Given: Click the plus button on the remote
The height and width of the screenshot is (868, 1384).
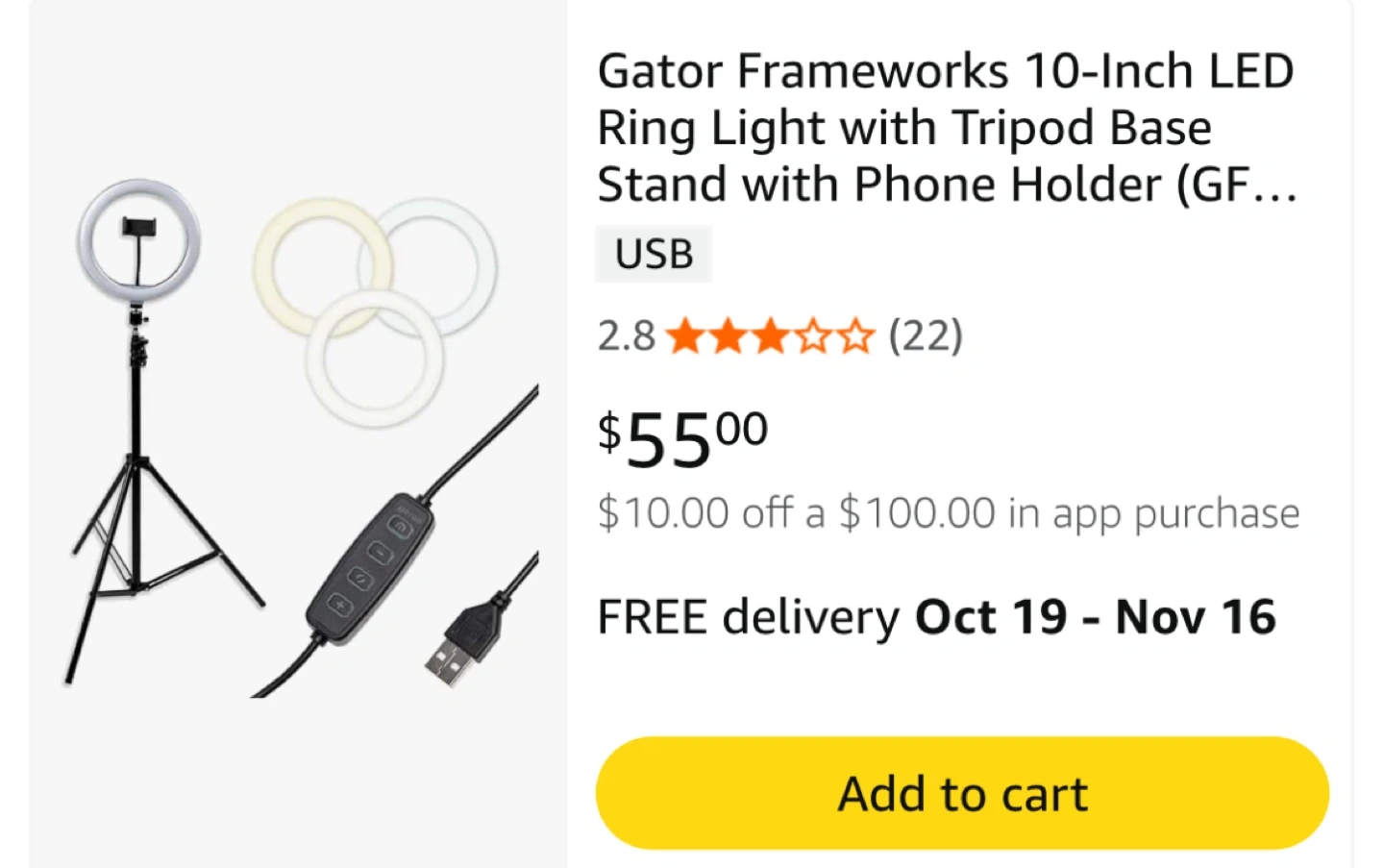Looking at the screenshot, I should (x=339, y=605).
